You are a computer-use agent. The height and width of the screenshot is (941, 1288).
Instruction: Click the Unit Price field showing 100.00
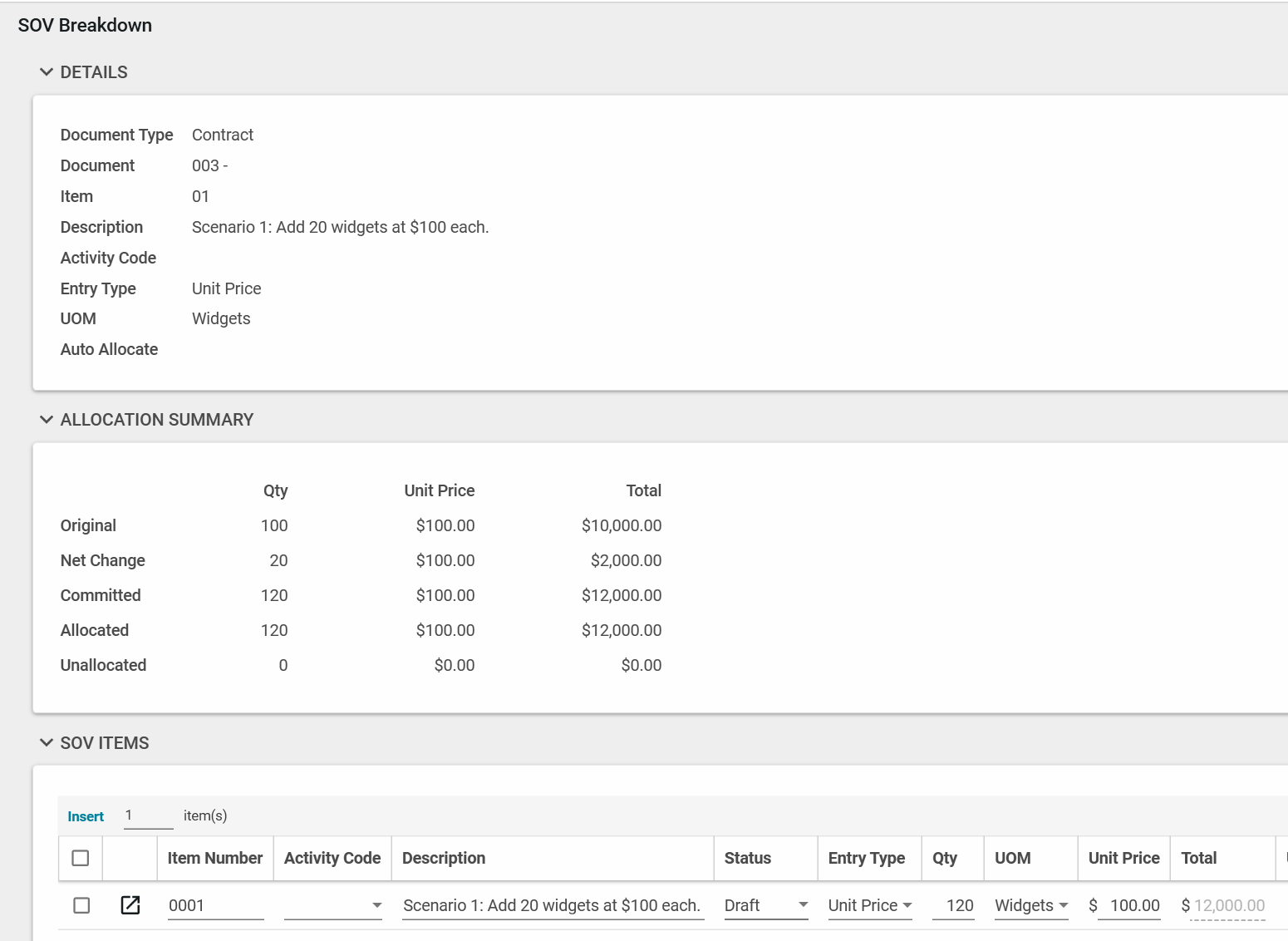[x=1129, y=905]
